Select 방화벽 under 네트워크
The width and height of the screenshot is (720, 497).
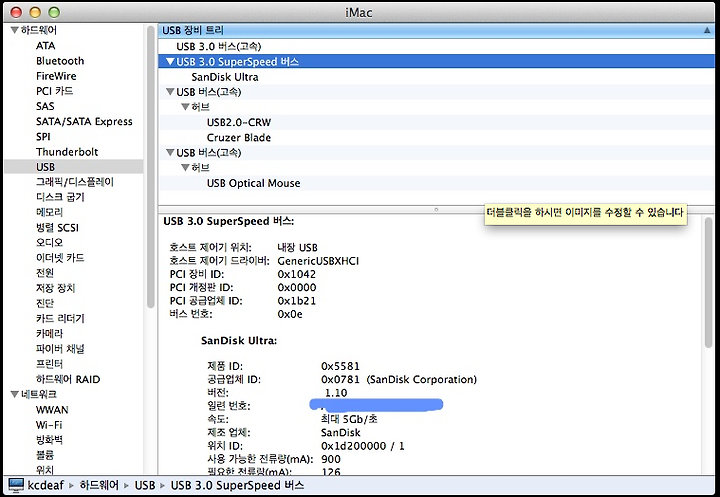pos(49,440)
